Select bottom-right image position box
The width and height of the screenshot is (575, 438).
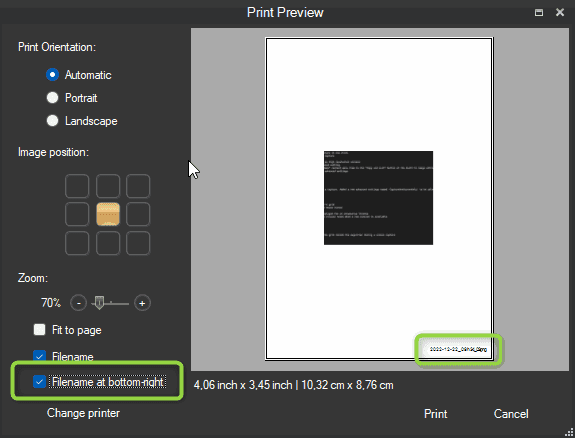click(138, 243)
